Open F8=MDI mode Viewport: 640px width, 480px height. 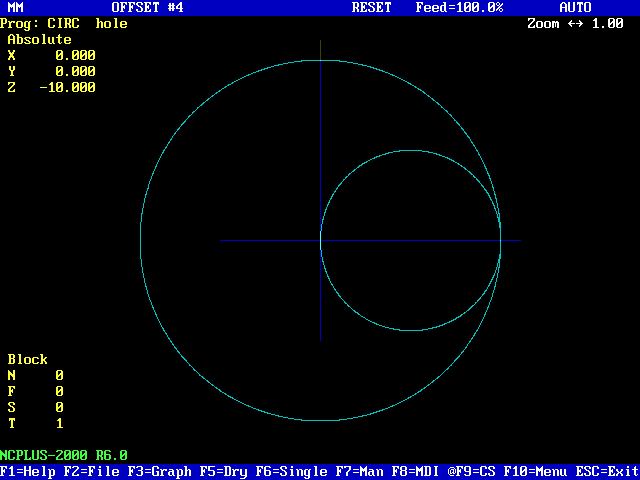[x=416, y=472]
